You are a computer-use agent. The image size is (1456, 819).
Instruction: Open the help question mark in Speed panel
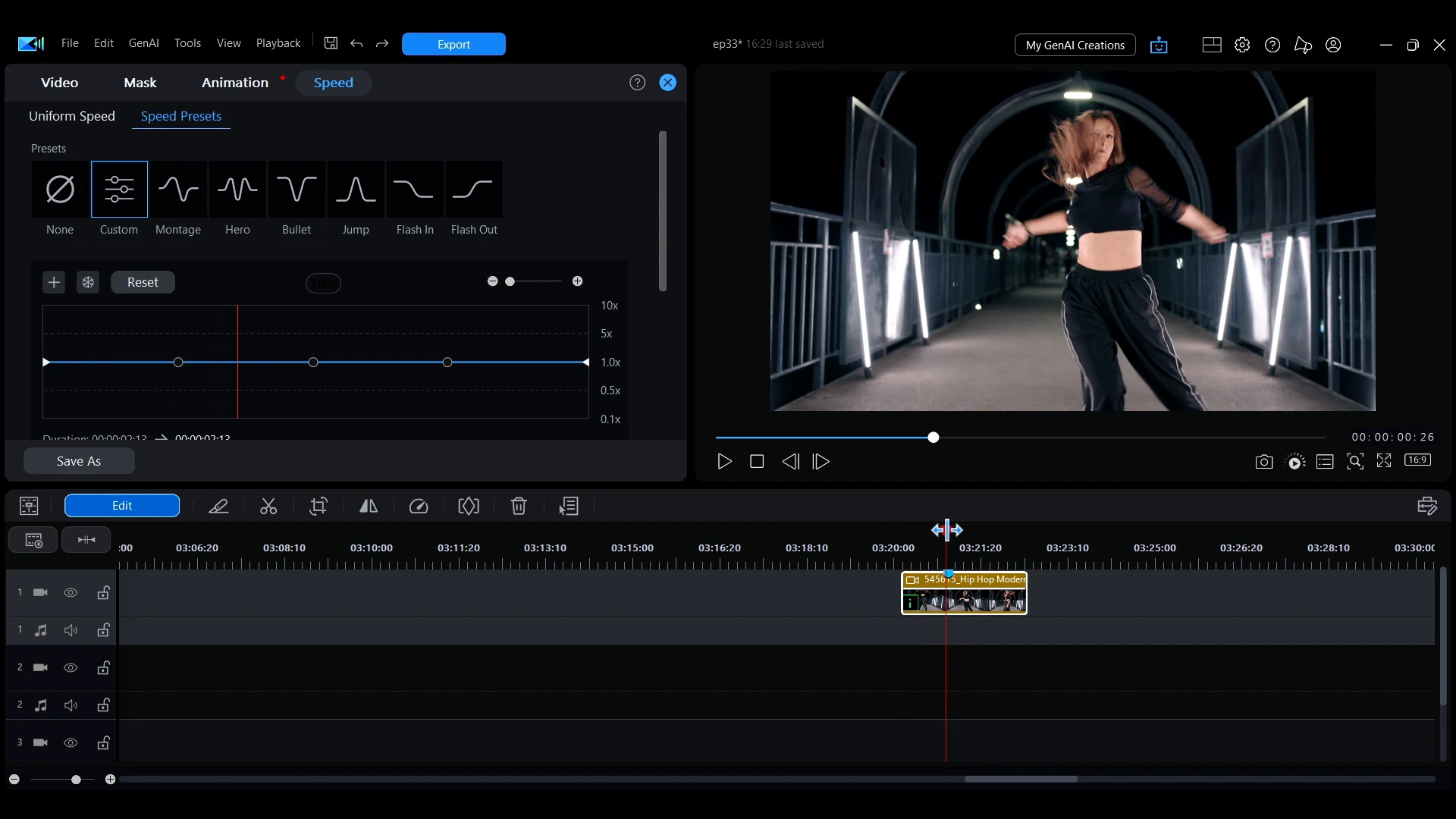point(637,83)
